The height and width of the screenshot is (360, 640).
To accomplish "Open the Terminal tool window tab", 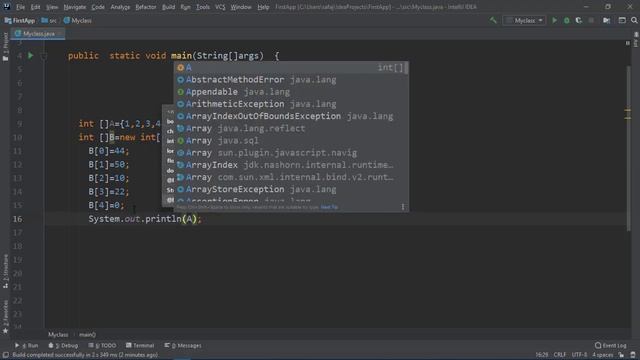I will [x=140, y=345].
